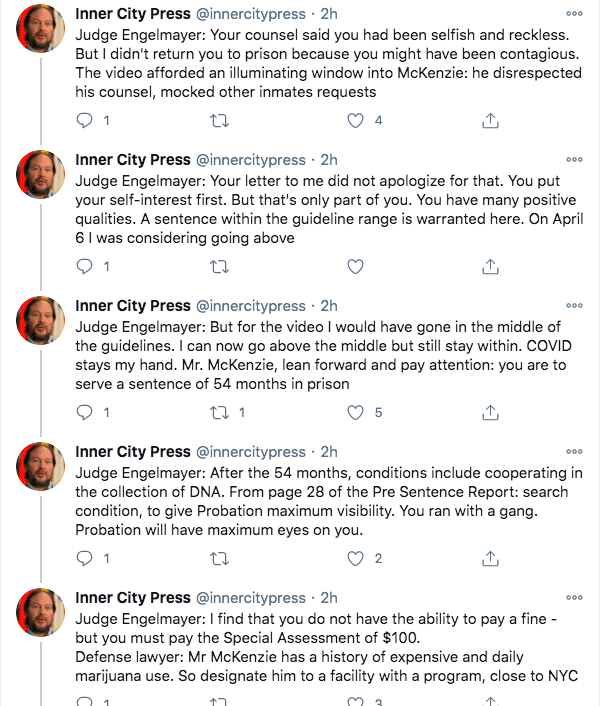Reply to the 'selfish and reckless' tweet
Viewport: 600px width, 706px height.
pyautogui.click(x=84, y=121)
